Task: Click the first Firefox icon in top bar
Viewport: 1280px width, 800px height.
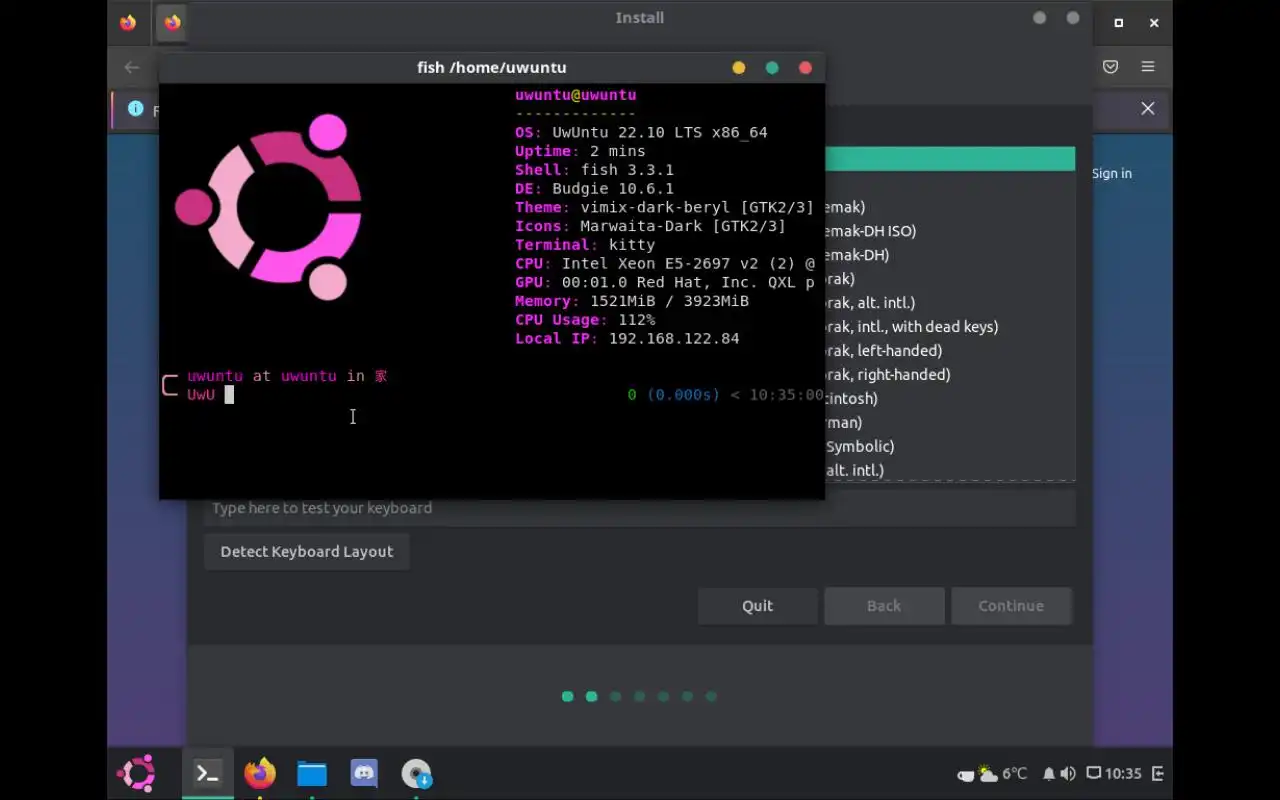Action: (128, 22)
